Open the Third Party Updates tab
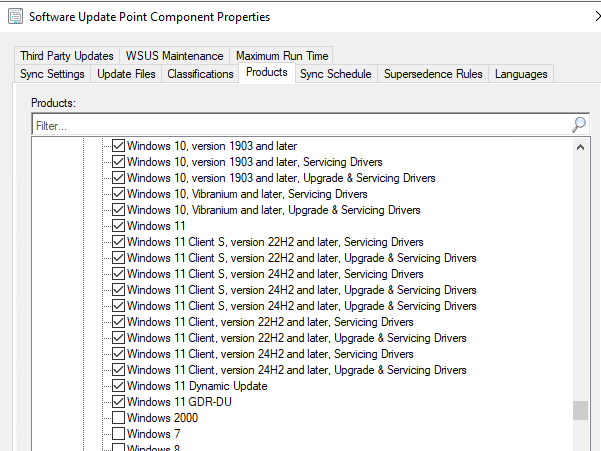The width and height of the screenshot is (601, 451). [x=67, y=56]
